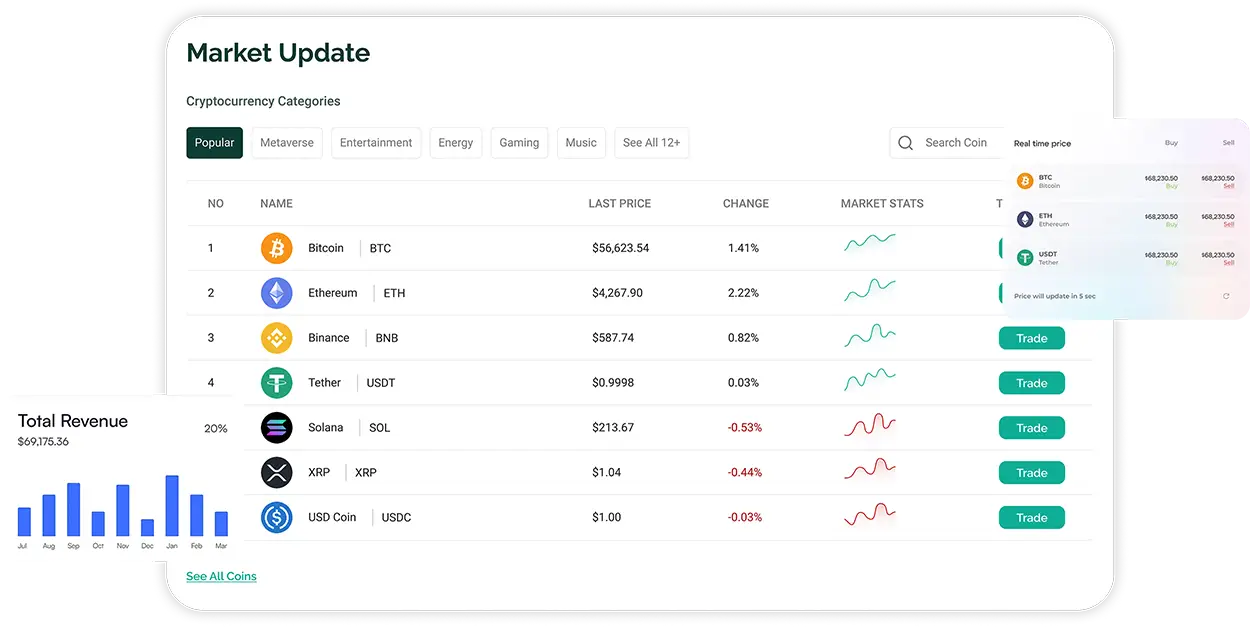Select the Popular category tab
Viewport: 1250px width, 627px height.
tap(214, 143)
